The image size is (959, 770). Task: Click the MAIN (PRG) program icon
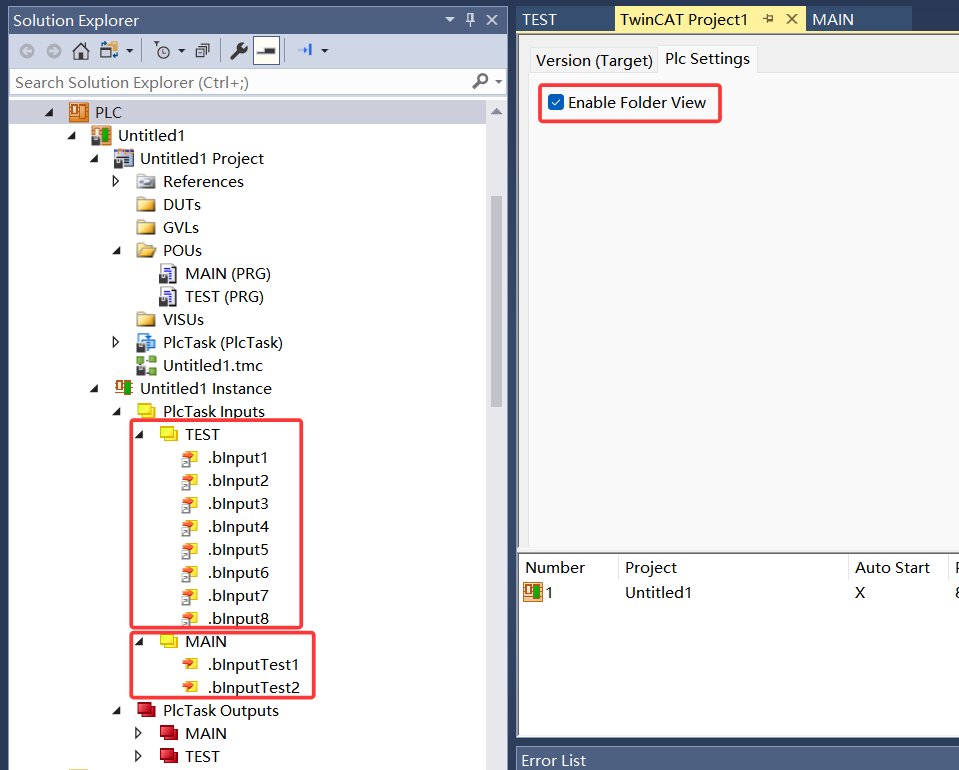coord(168,273)
